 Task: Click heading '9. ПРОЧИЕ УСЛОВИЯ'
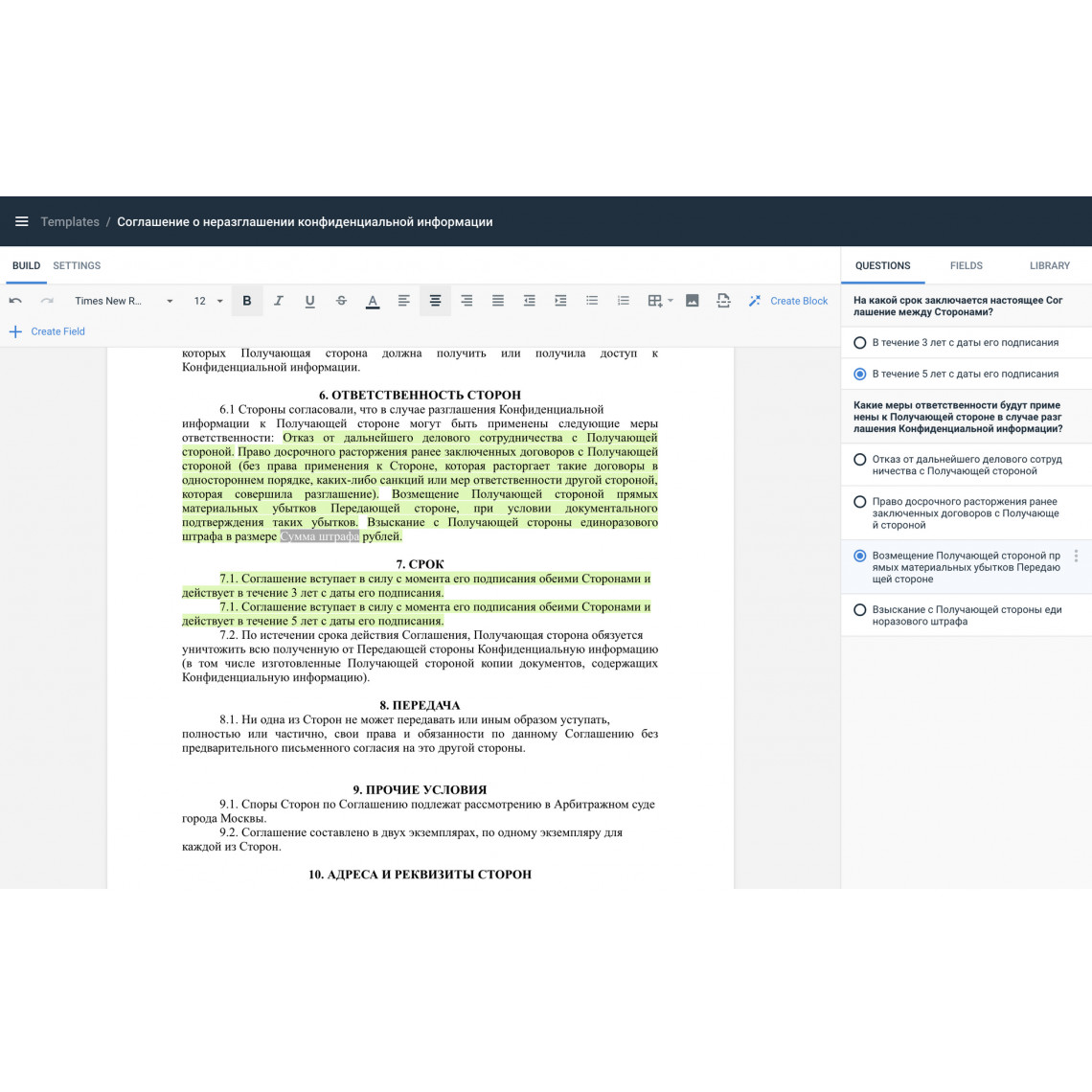point(420,789)
